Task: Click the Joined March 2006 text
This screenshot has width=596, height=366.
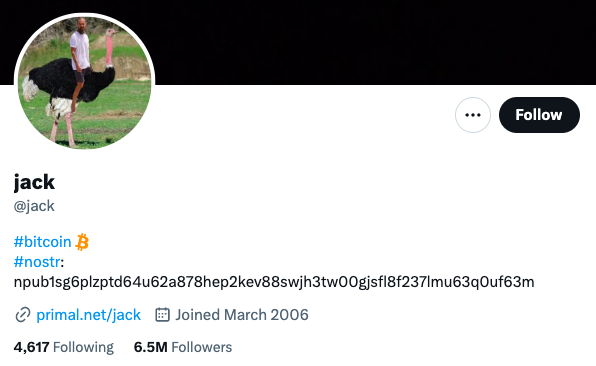Action: [242, 315]
